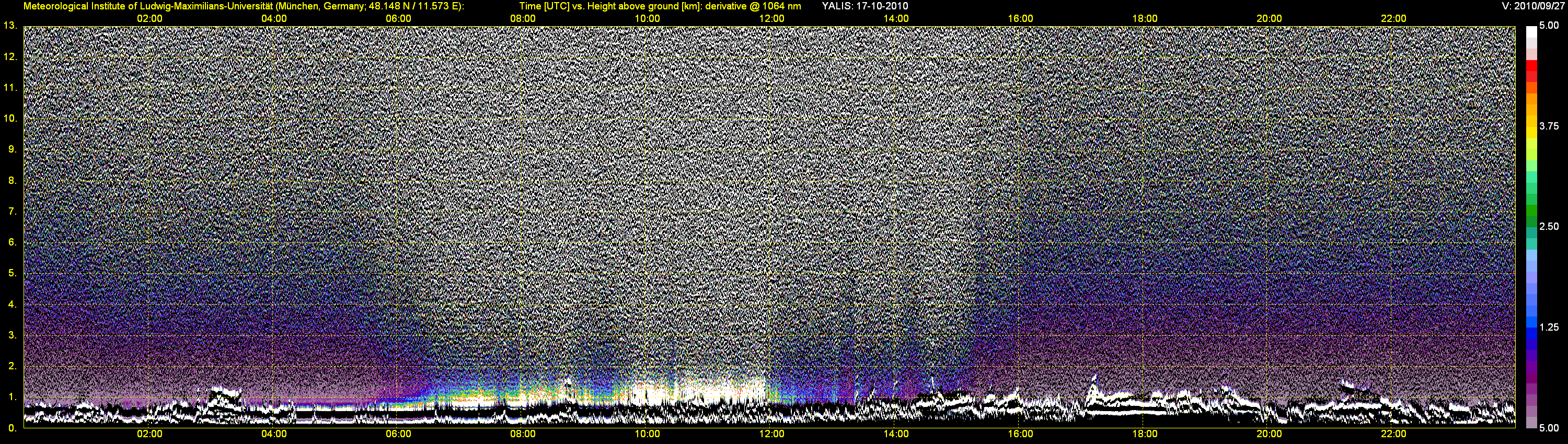Click the 04:00 label on the lower time axis

[274, 434]
